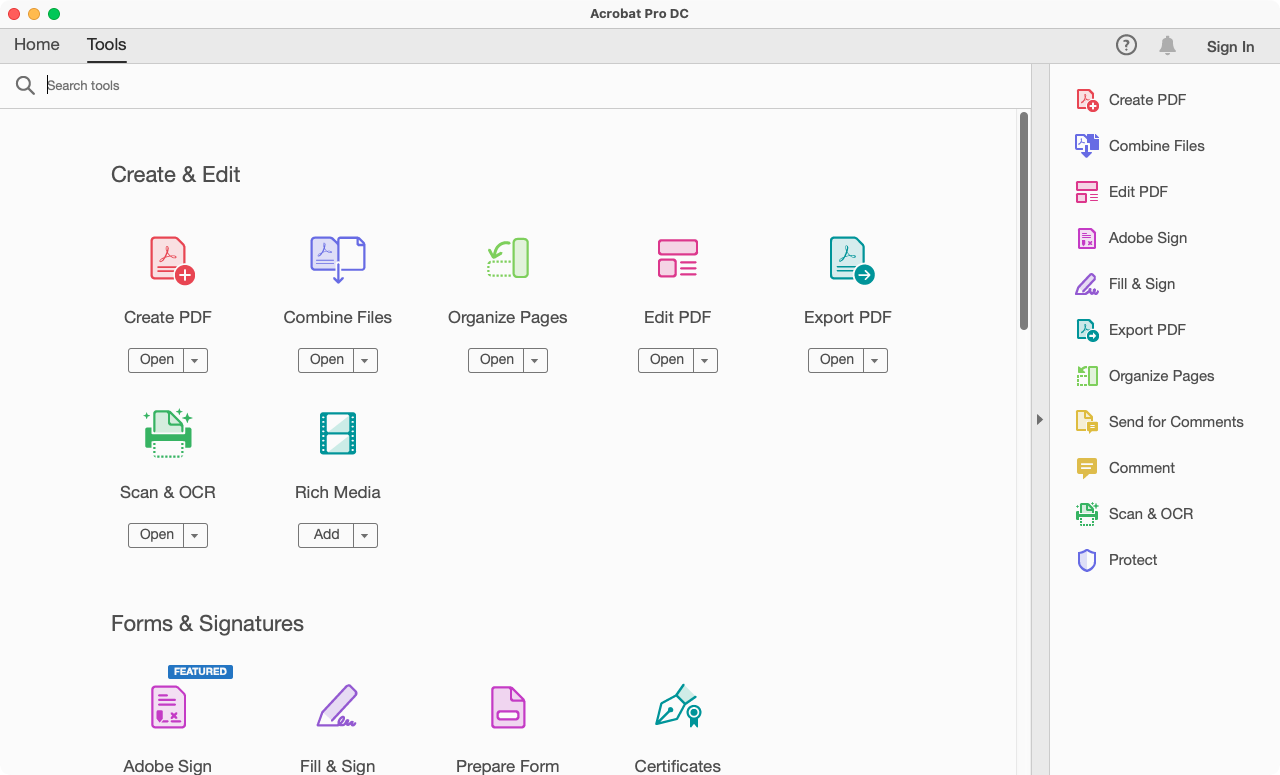The image size is (1280, 775).
Task: Select Fill & Sign icon in right sidebar
Action: [1087, 284]
